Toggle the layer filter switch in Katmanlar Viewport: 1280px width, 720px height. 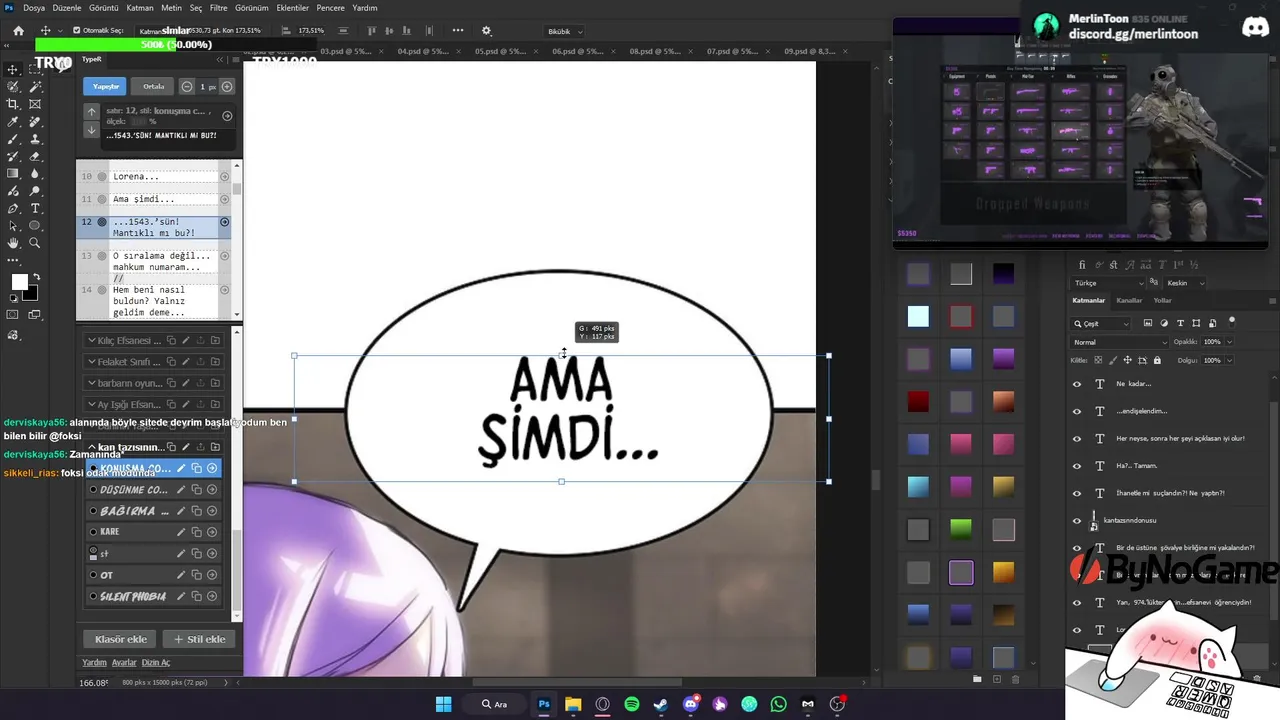[1232, 322]
